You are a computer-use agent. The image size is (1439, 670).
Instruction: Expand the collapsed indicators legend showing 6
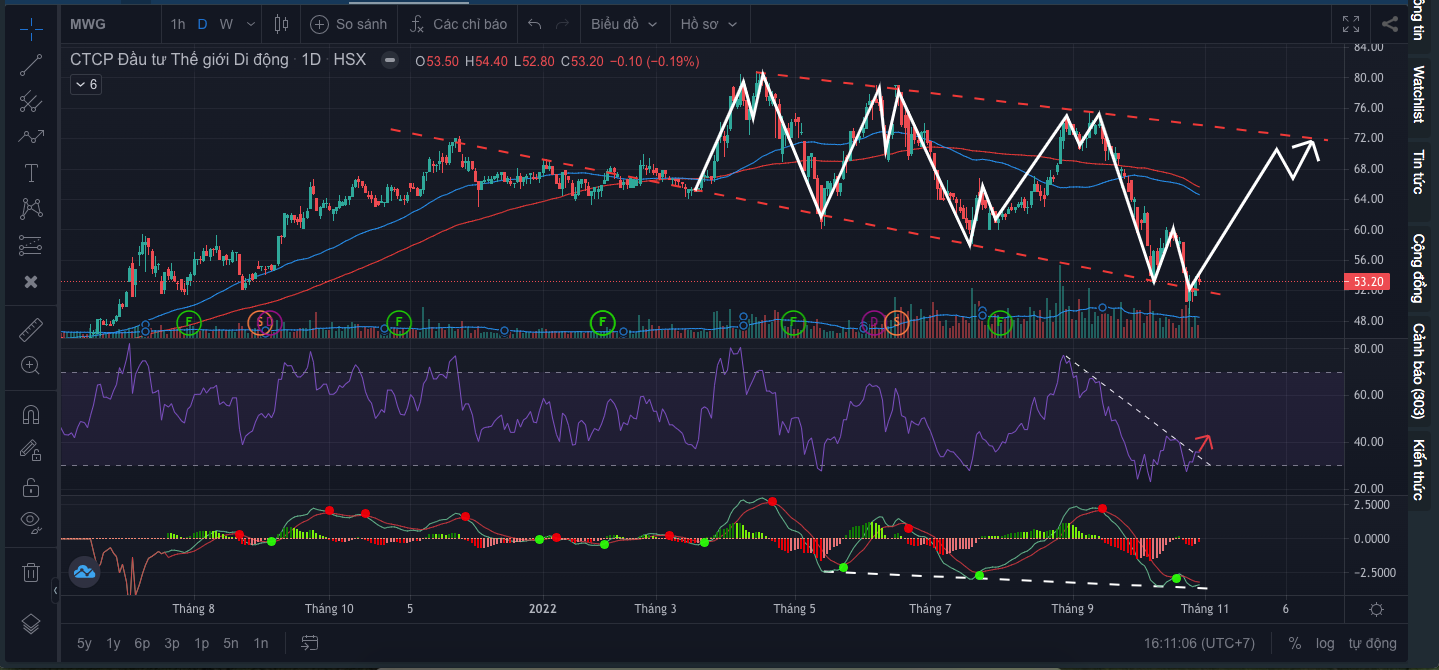coord(85,85)
